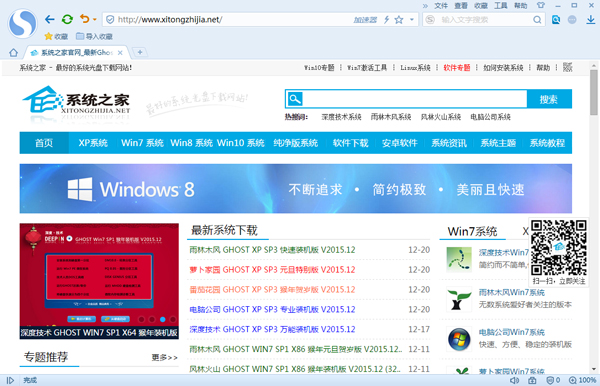Expand the double chevron menu toggle
Screen dimensions: 600x386
click(x=425, y=6)
